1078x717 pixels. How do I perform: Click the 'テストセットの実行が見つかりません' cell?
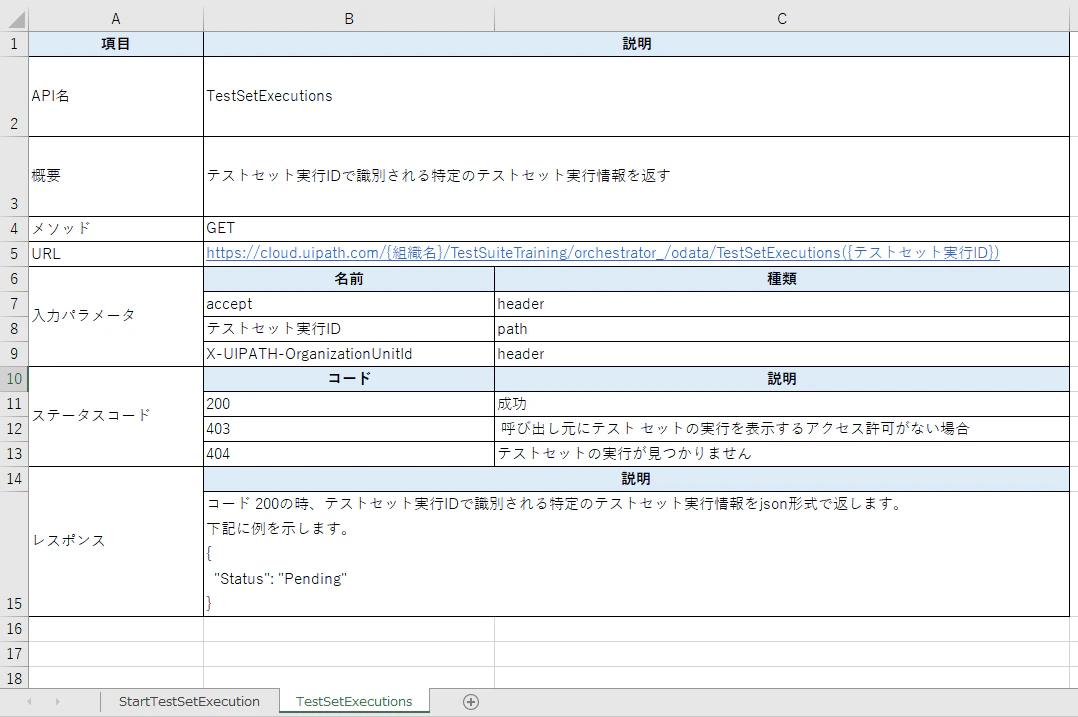click(x=782, y=454)
